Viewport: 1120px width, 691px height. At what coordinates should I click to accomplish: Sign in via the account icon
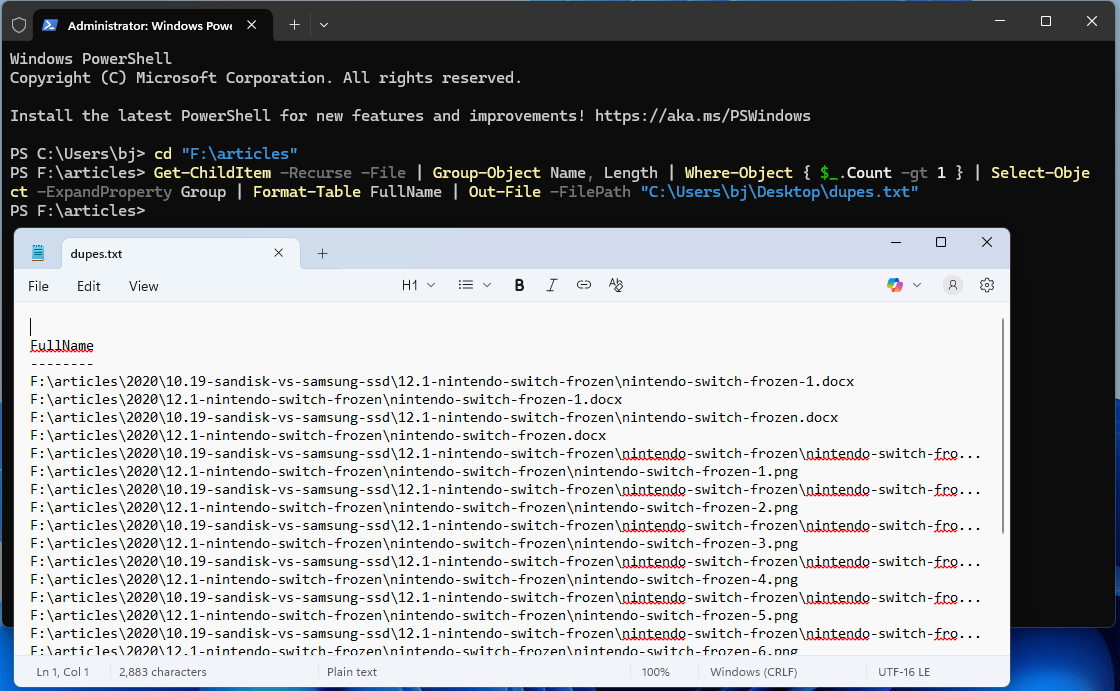point(952,285)
